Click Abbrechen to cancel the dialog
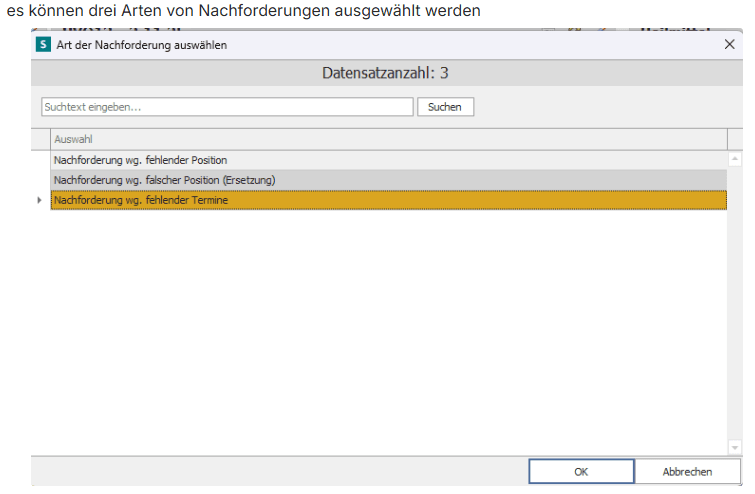755x494 pixels. (687, 471)
